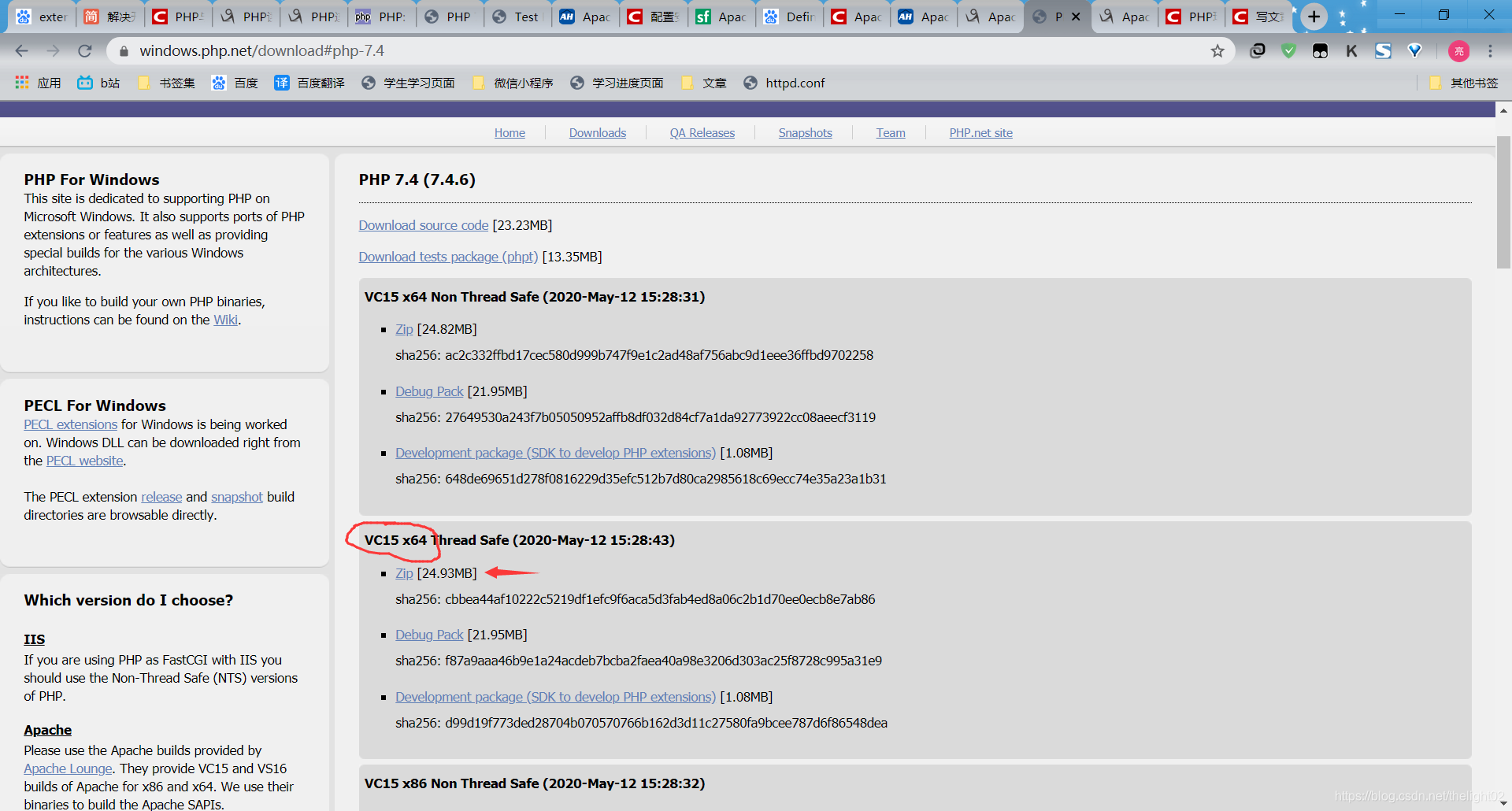Click the 'Which version do I choose?' heading
Viewport: 1512px width, 811px height.
tap(128, 601)
